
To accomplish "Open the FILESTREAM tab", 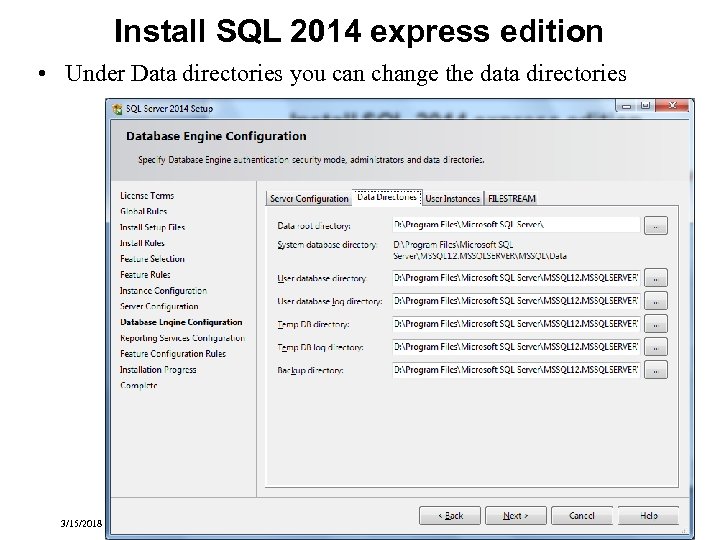I will 512,198.
